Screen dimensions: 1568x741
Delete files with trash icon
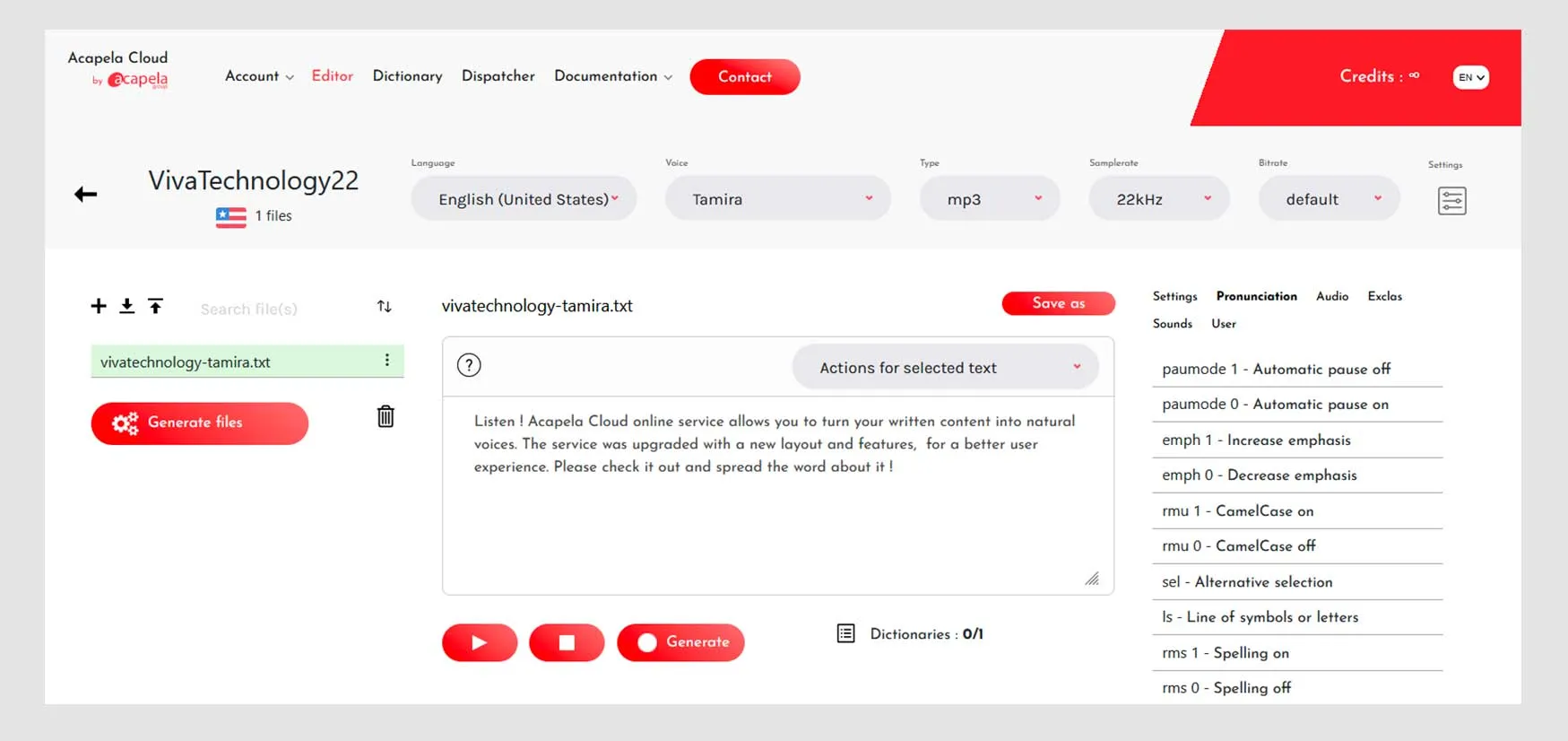coord(386,416)
